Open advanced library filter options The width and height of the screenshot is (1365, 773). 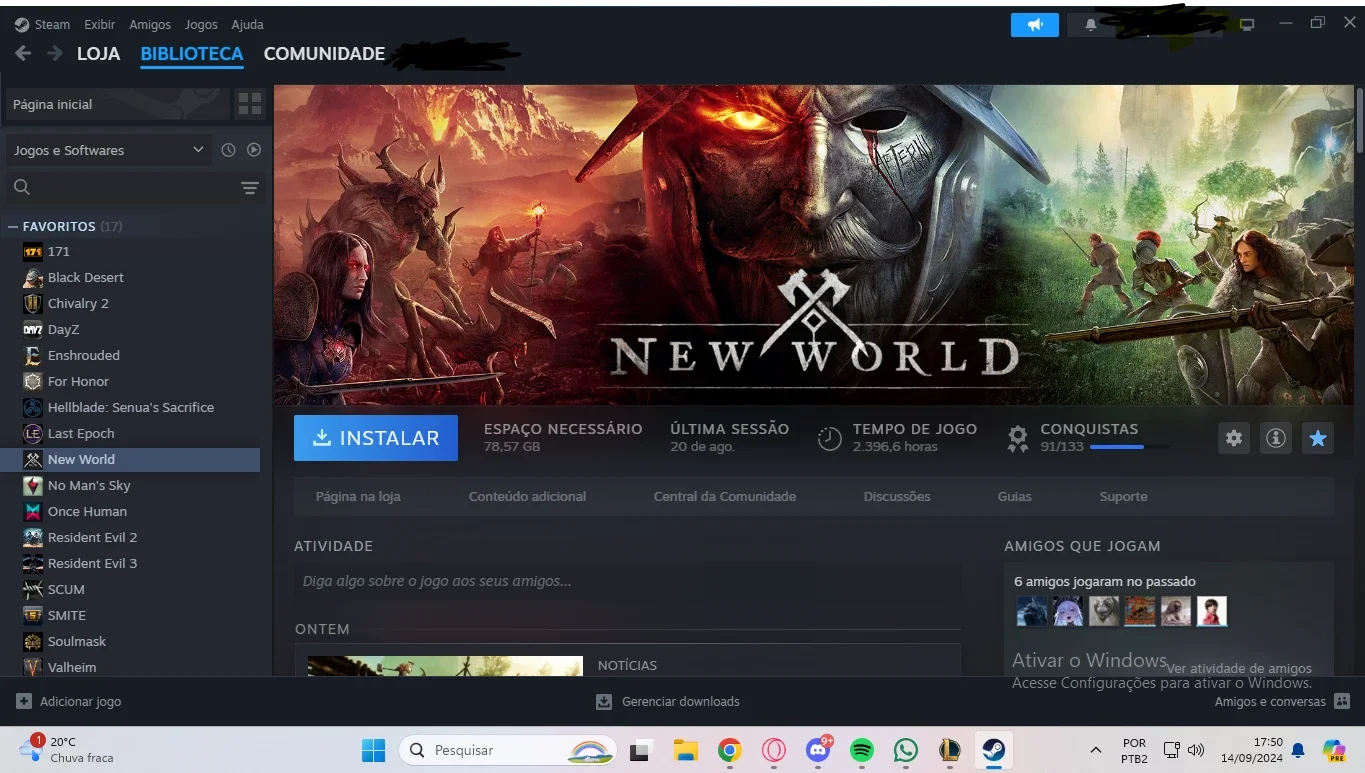tap(250, 188)
